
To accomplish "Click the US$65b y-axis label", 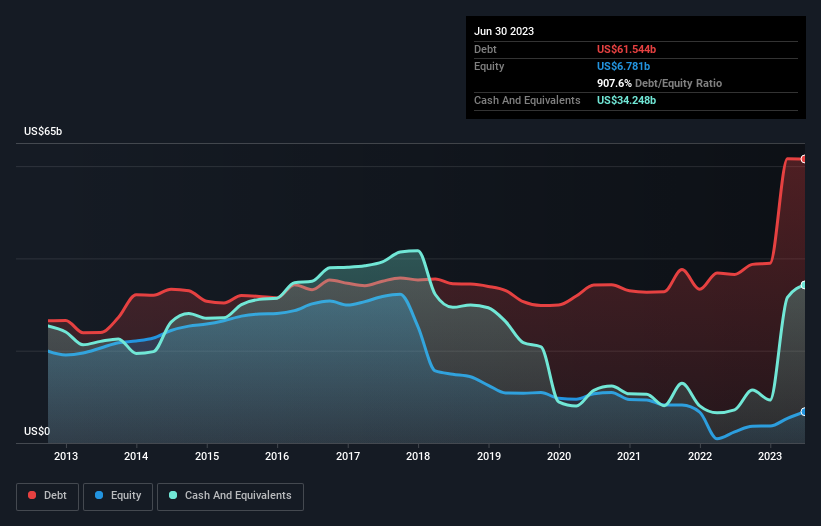I will pyautogui.click(x=43, y=131).
